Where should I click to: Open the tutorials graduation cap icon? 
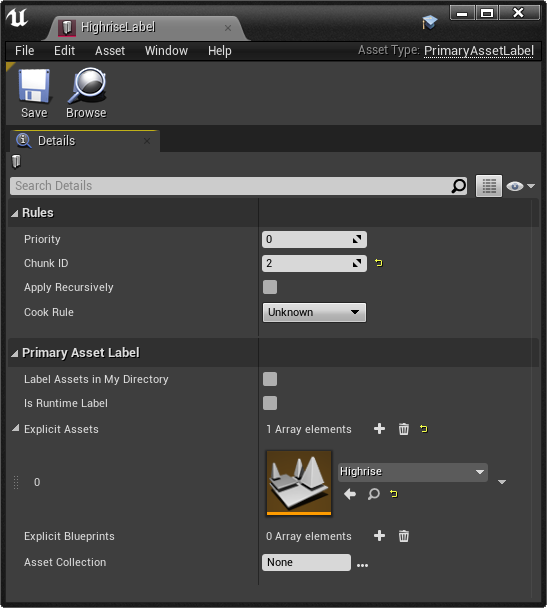pyautogui.click(x=430, y=22)
